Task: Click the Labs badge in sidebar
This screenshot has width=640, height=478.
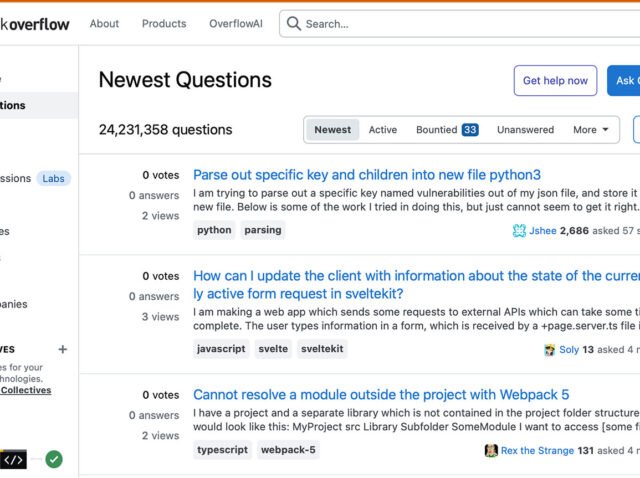Action: coord(53,179)
